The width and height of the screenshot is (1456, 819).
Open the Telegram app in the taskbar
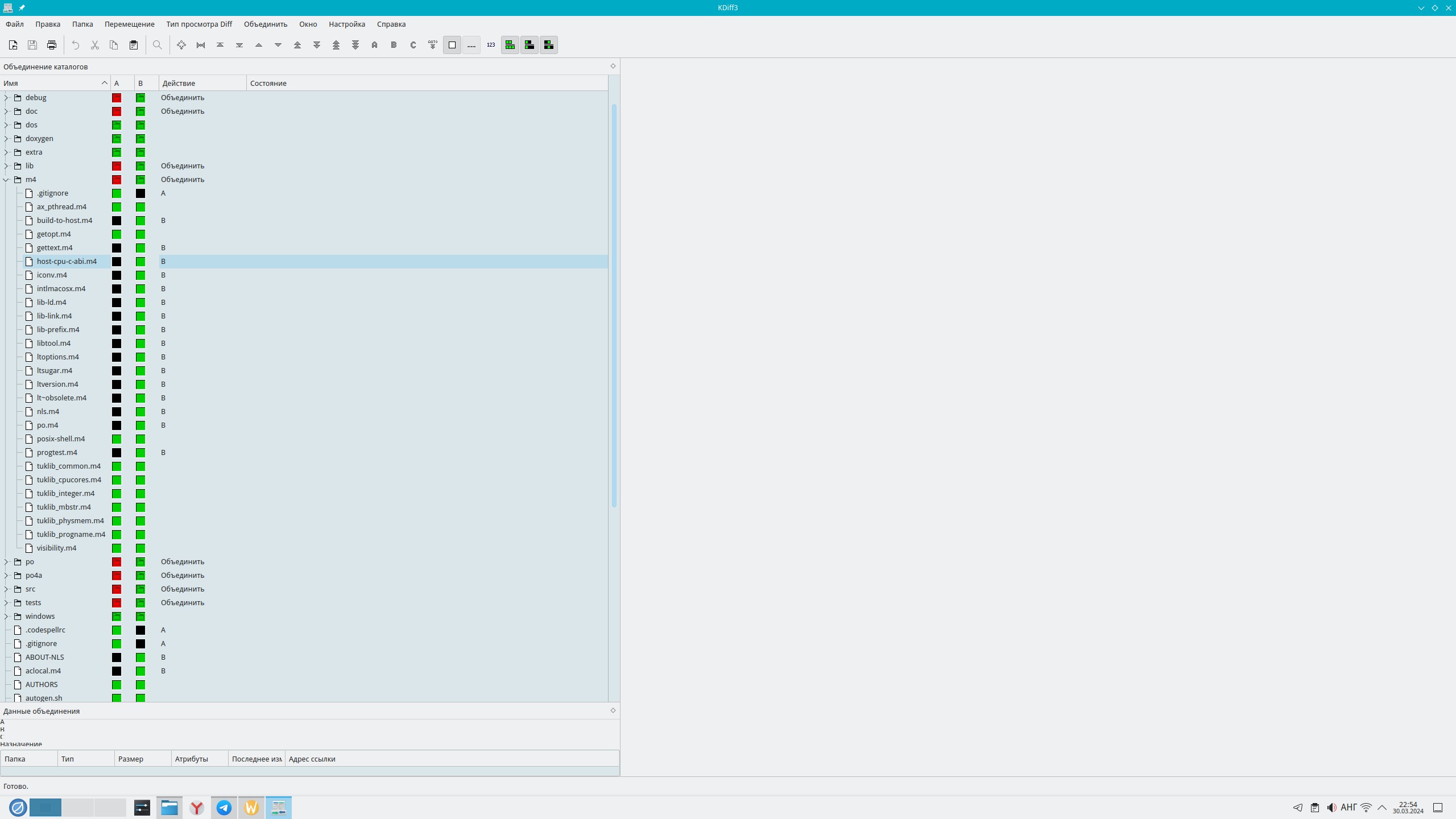point(224,808)
